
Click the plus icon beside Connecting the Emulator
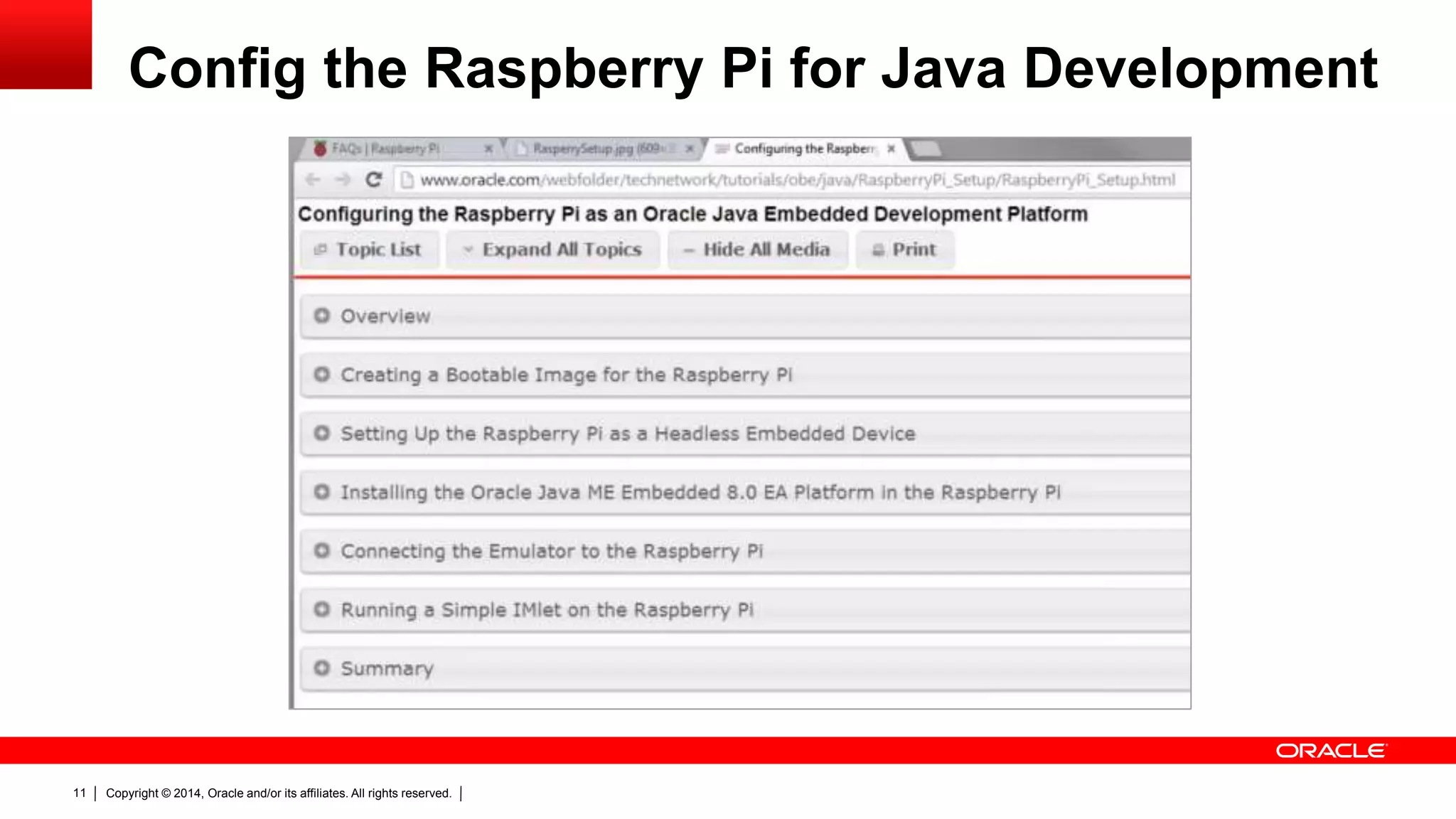pyautogui.click(x=322, y=550)
